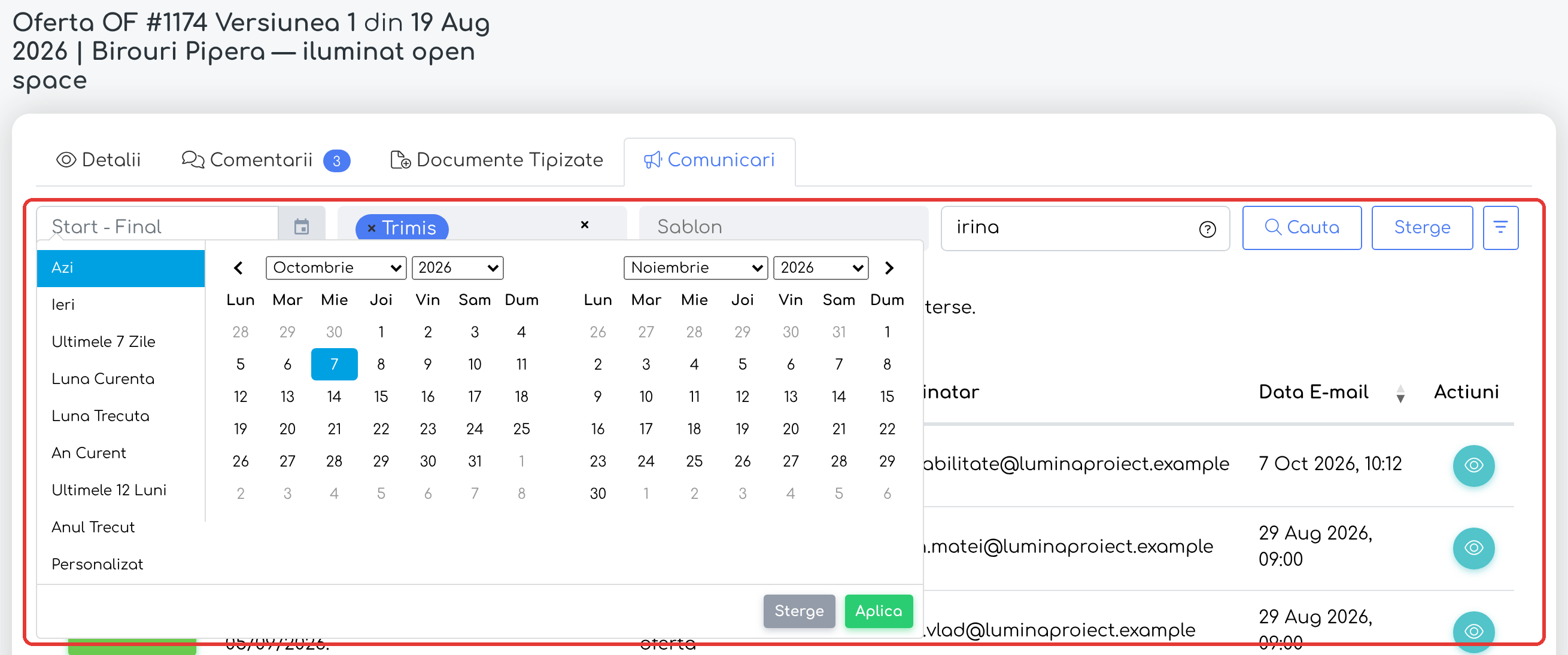Click the Cauta search button
The image size is (1568, 655).
coord(1302,227)
